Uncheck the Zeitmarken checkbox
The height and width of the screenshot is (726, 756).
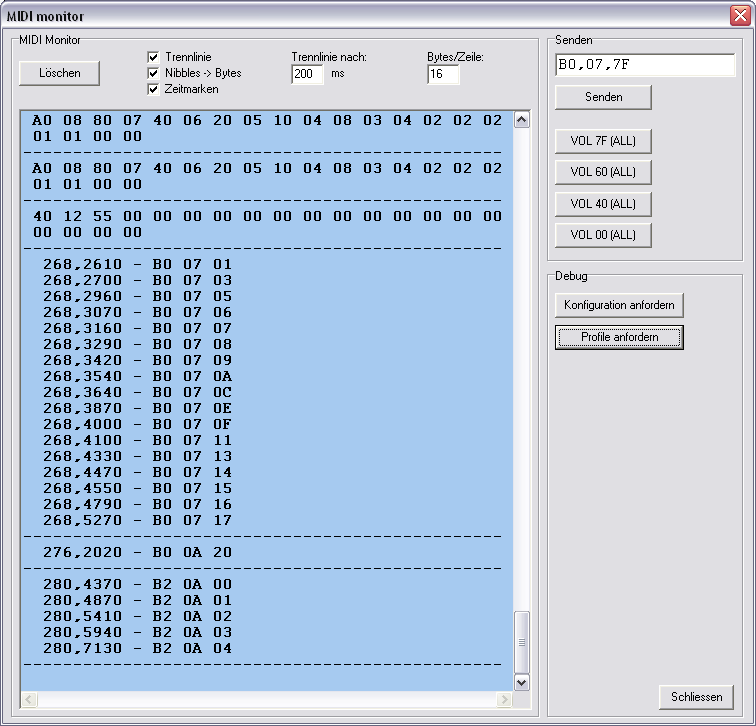click(153, 89)
